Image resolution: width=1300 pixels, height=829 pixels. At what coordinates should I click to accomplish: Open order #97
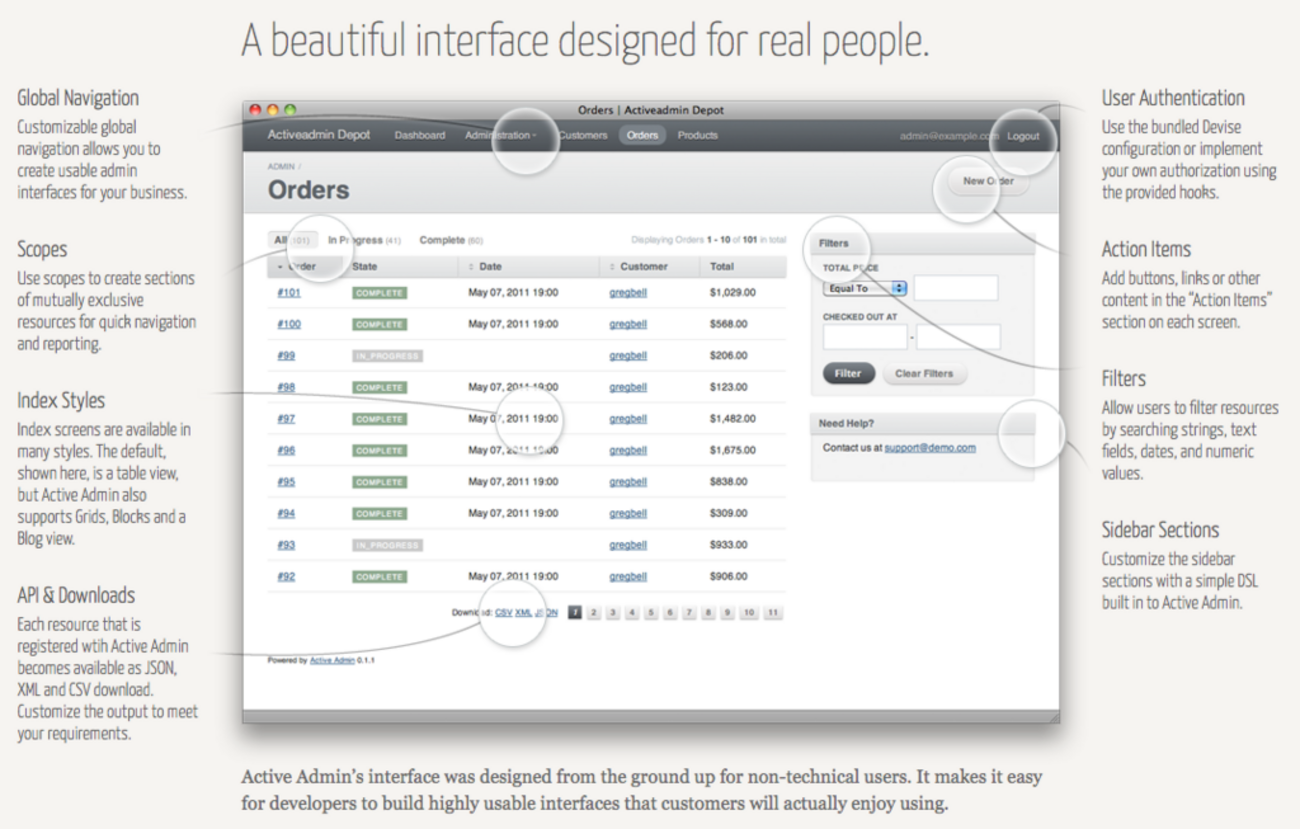286,419
